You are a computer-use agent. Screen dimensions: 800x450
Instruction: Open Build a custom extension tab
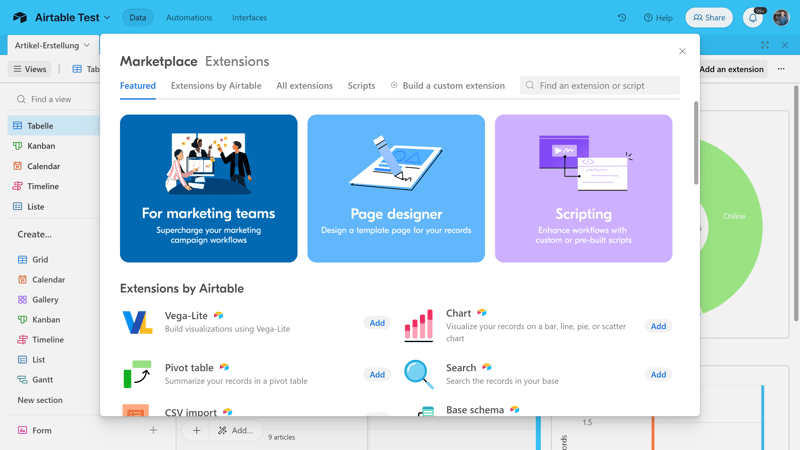[x=448, y=86]
